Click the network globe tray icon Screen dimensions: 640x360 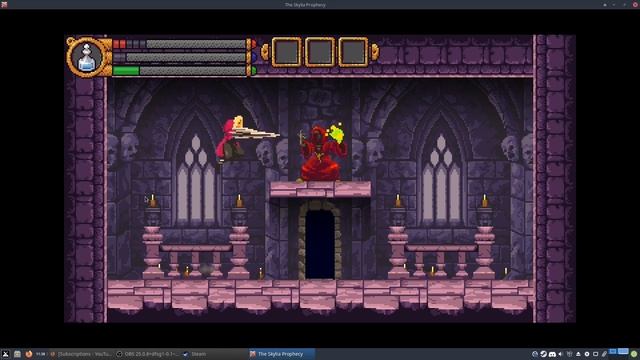(x=535, y=354)
